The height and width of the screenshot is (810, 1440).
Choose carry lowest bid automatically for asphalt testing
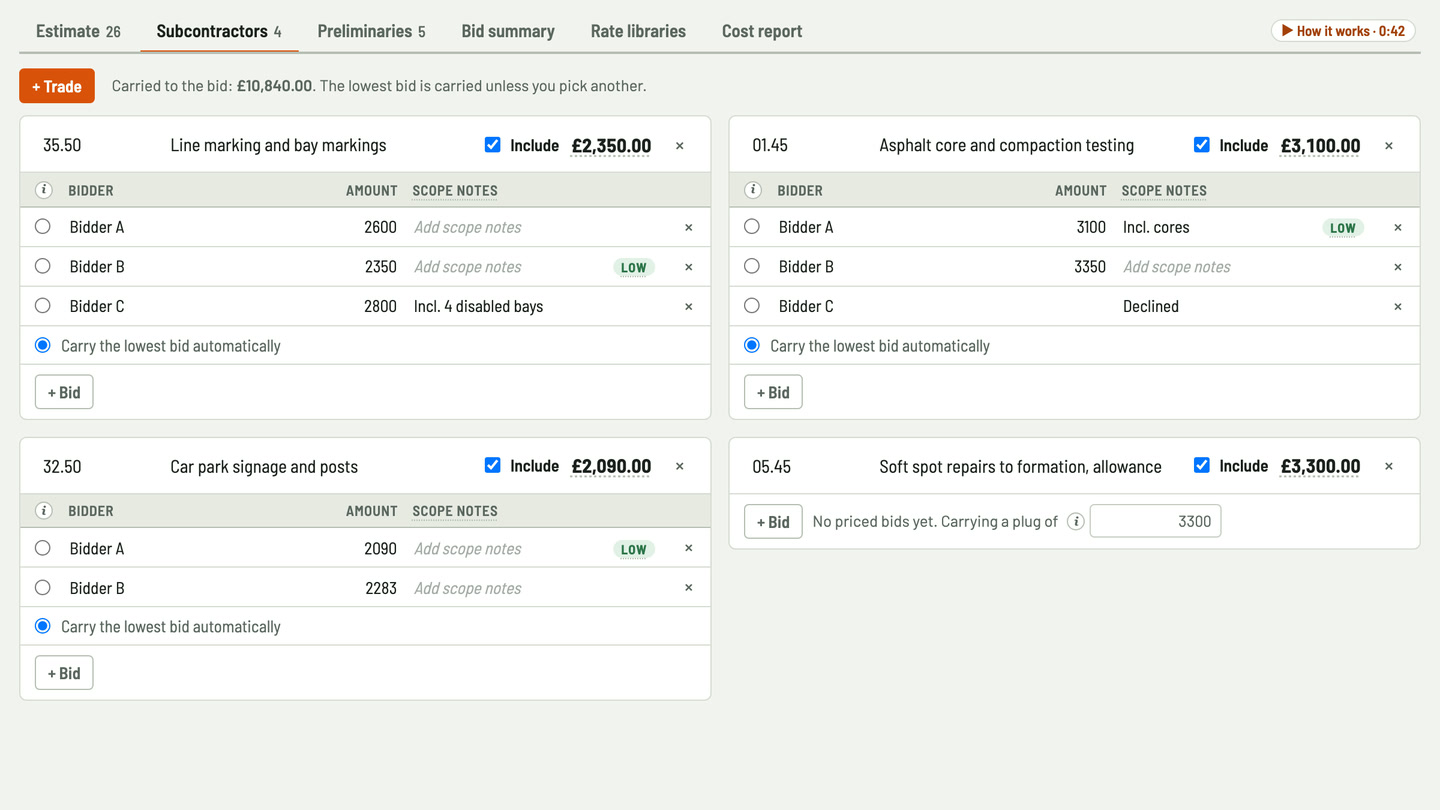[752, 345]
